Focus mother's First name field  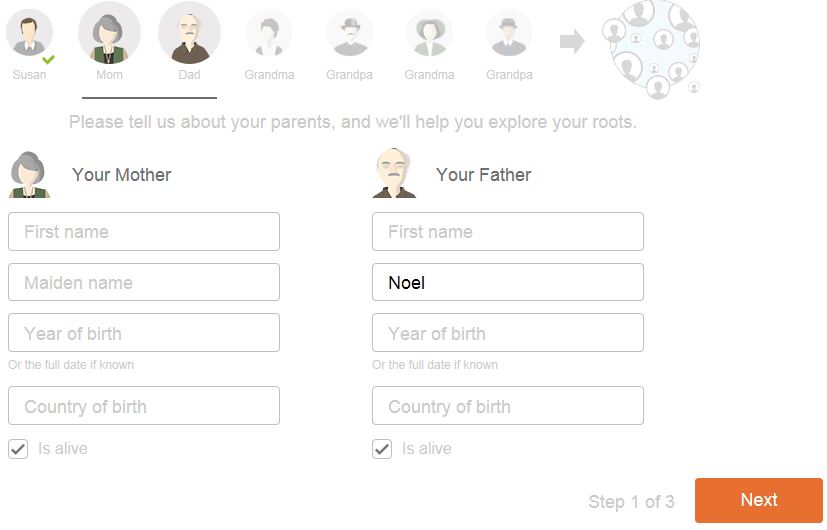pos(144,232)
